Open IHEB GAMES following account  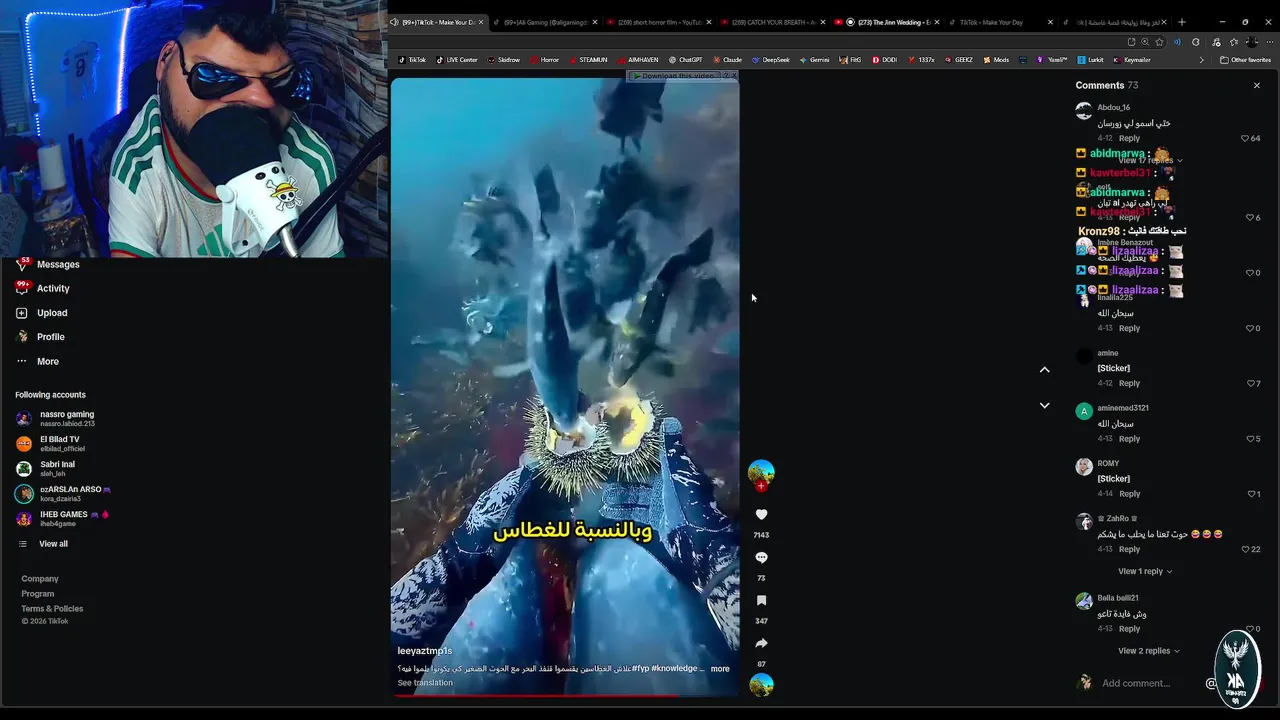pos(62,518)
